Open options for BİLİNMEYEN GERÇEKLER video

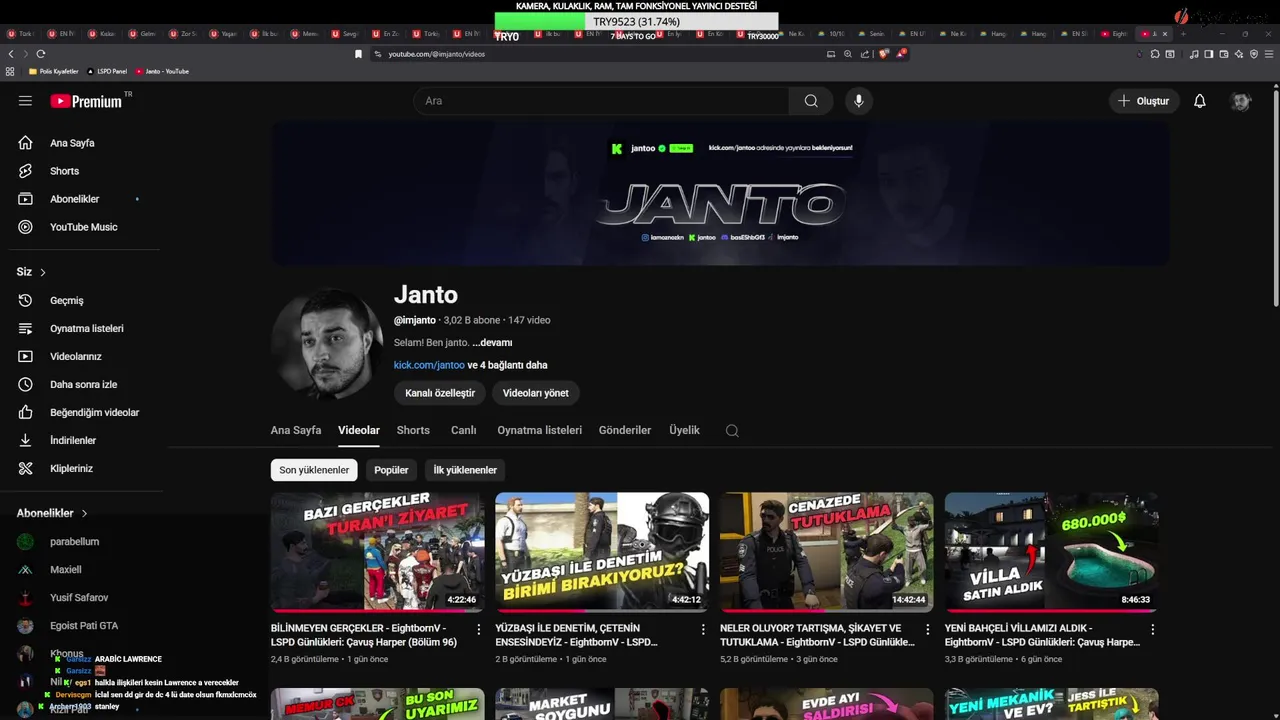[x=478, y=630]
